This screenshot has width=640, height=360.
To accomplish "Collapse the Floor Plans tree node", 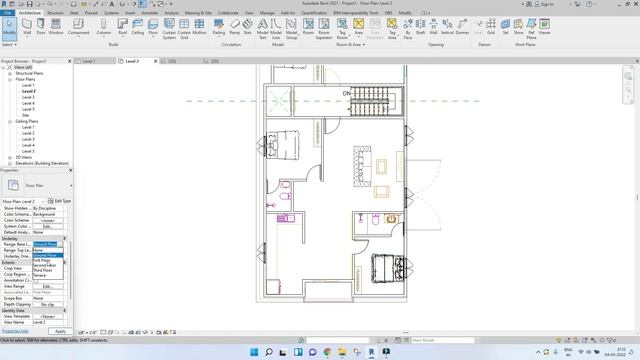I will pos(10,79).
